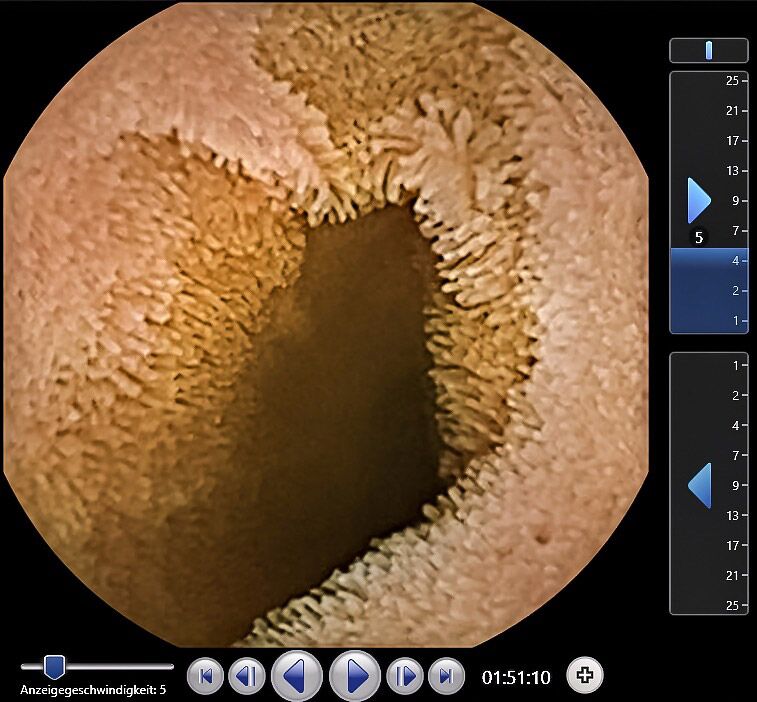Set forward speed to 13
Viewport: 757px width, 702px height.
click(732, 171)
